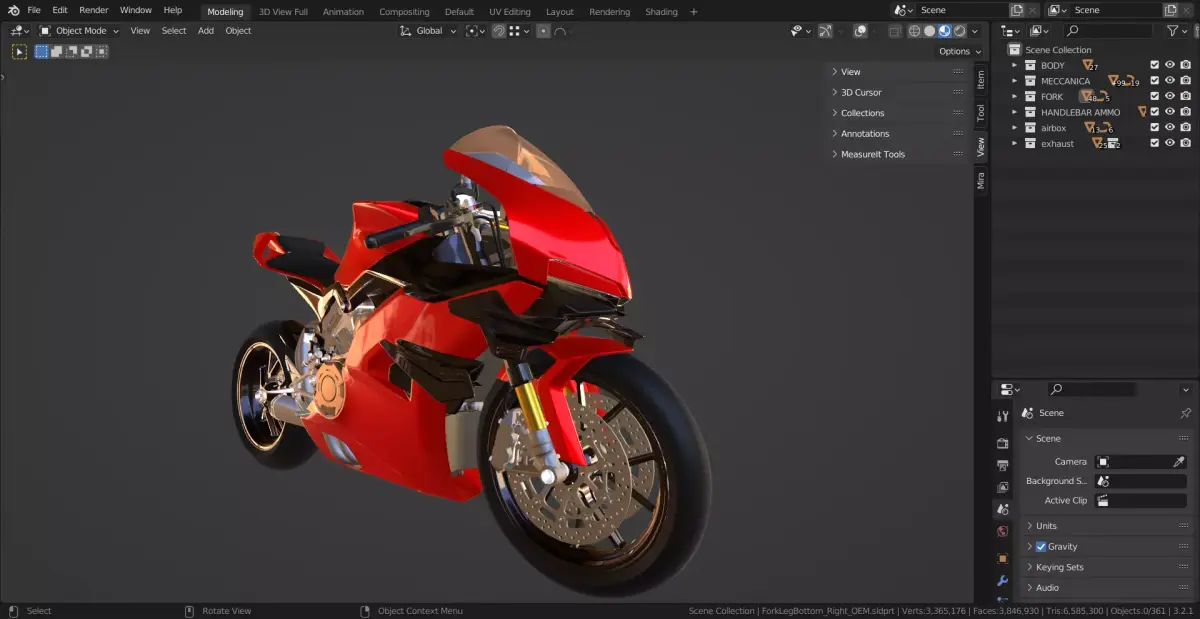
Task: Open the Item sidebar tab
Action: (981, 79)
